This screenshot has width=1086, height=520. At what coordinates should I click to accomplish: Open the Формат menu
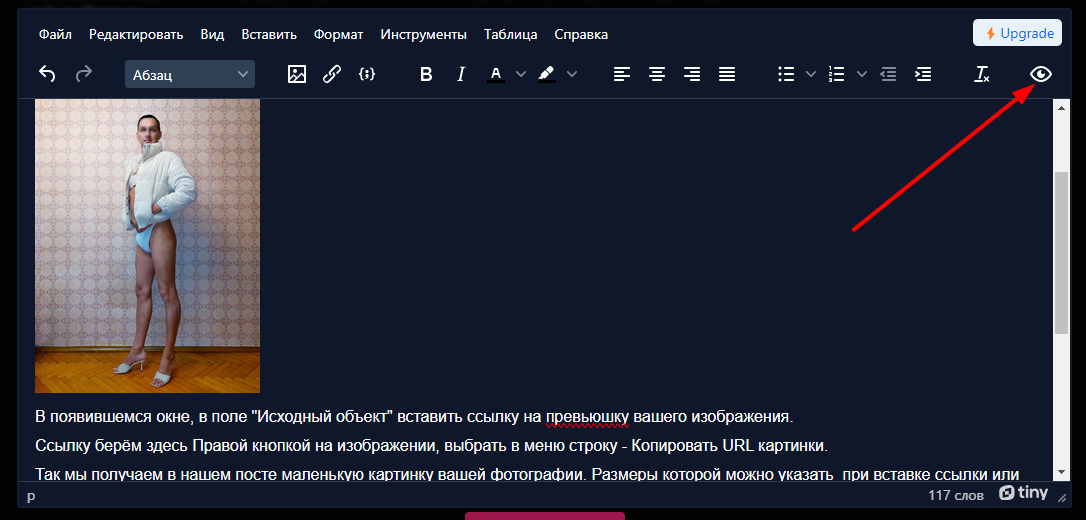pyautogui.click(x=339, y=34)
